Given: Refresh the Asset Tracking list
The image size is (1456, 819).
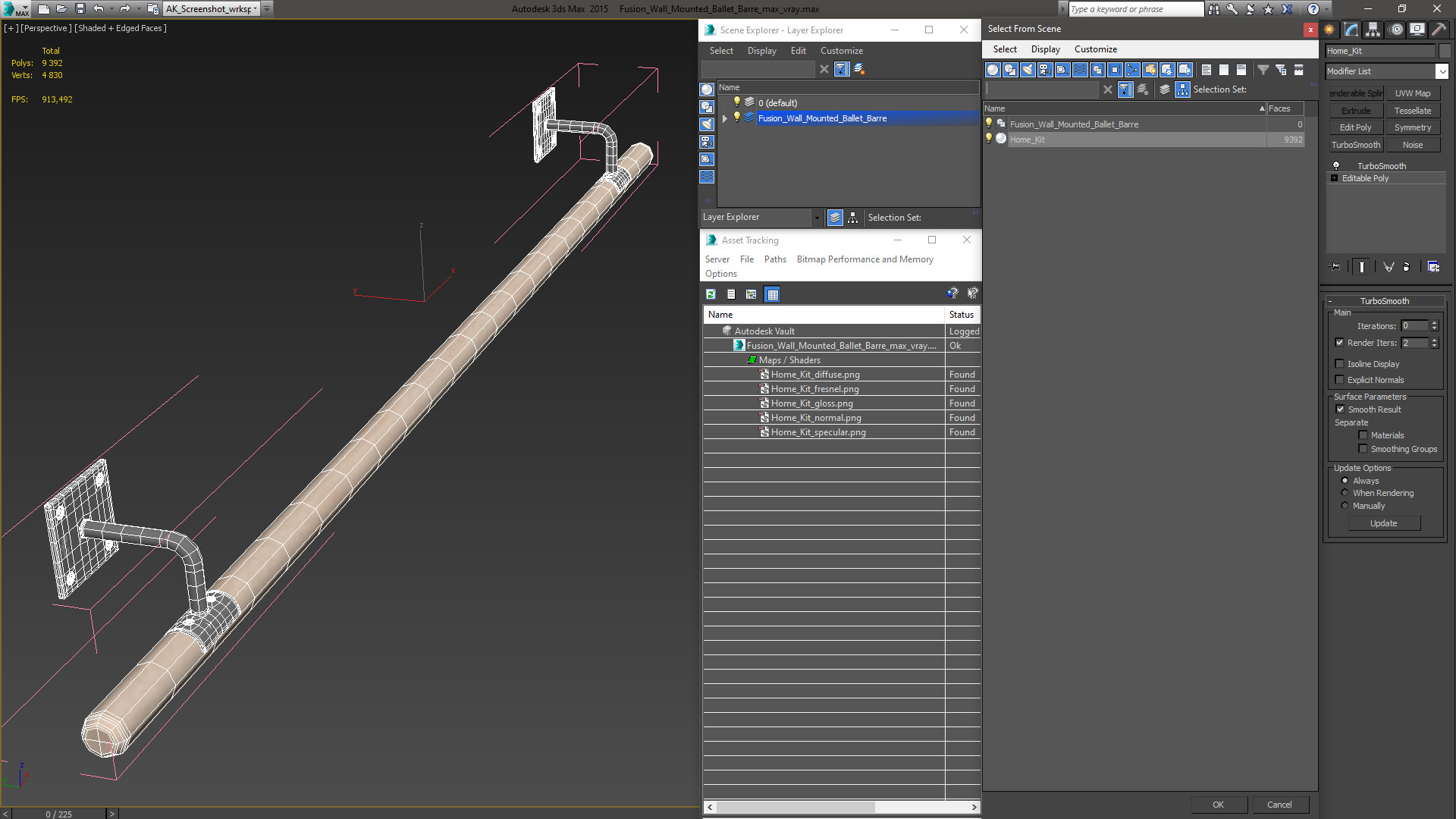Looking at the screenshot, I should 711,294.
